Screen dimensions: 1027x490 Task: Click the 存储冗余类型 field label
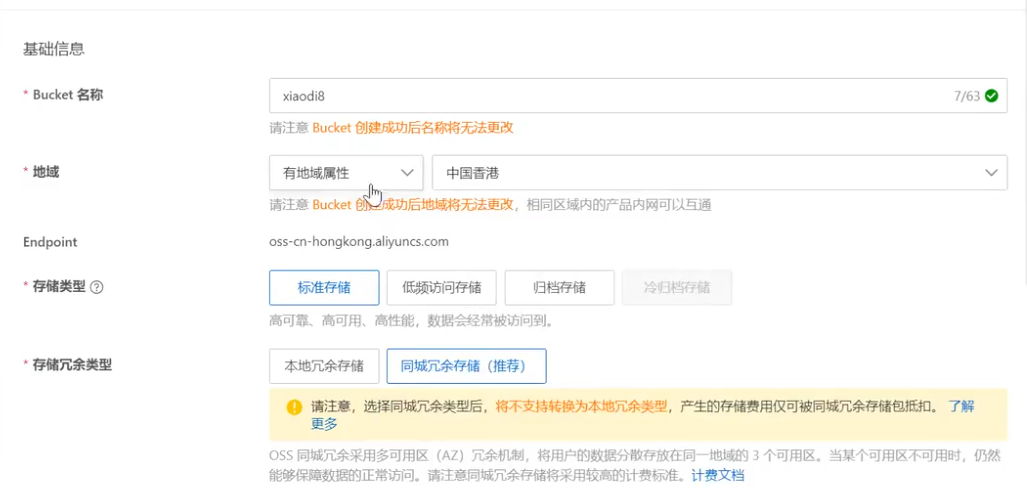pos(72,365)
